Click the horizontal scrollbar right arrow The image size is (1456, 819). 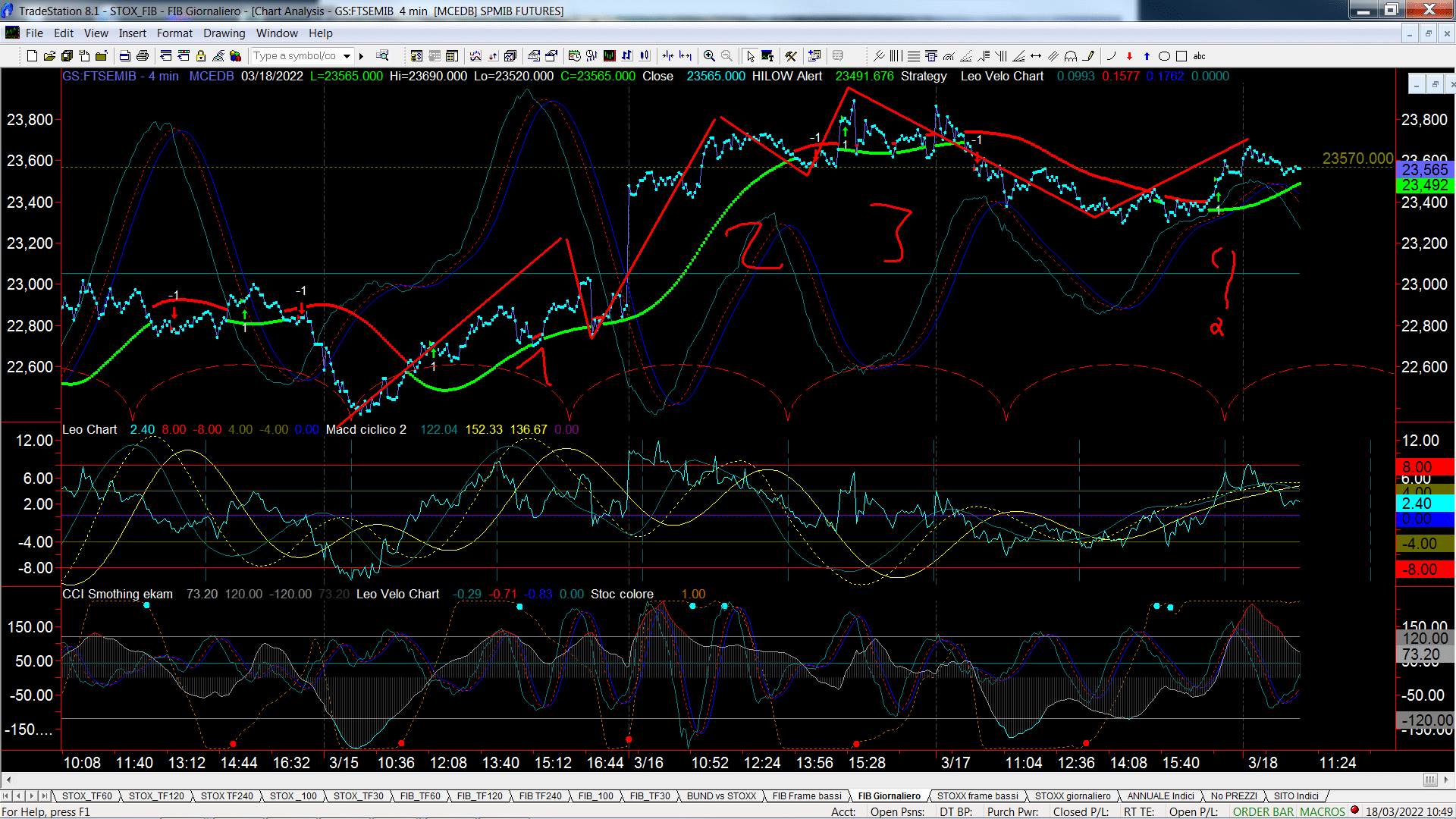coord(1446,780)
